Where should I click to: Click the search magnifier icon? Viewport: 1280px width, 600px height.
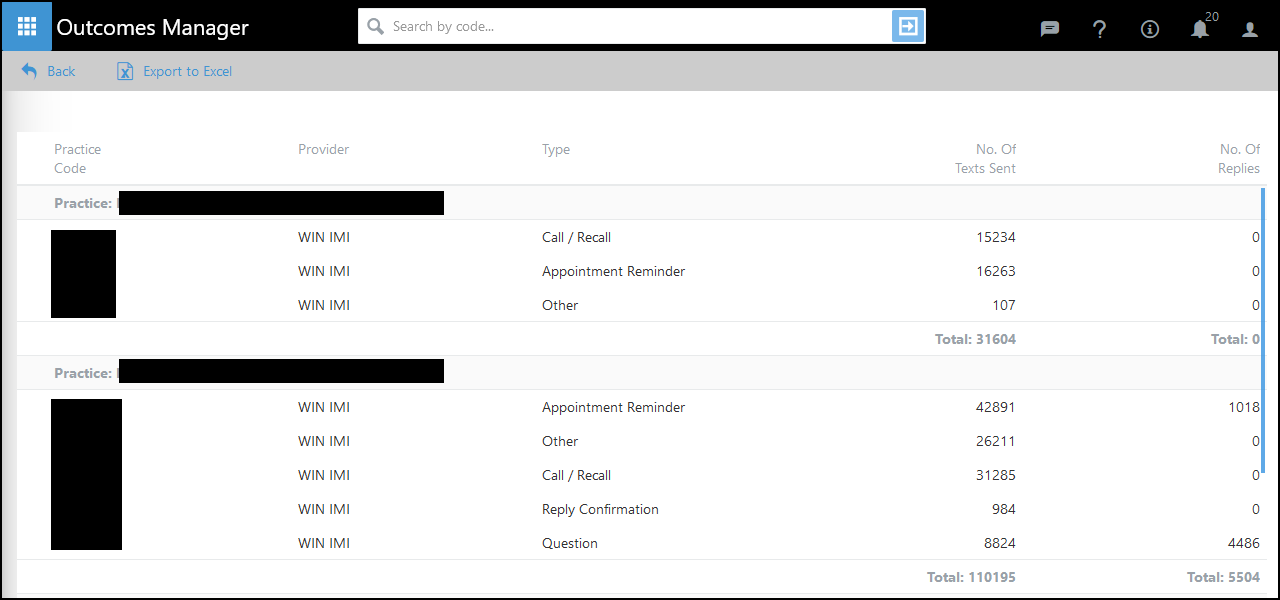(x=376, y=27)
